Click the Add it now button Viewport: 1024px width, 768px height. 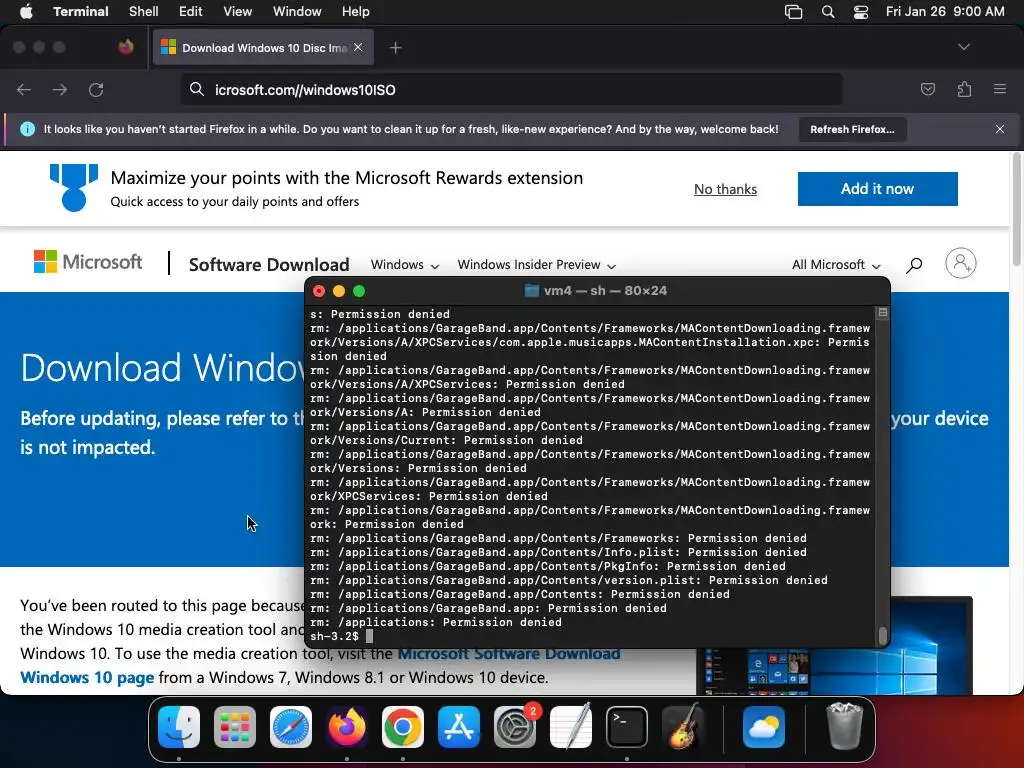(x=877, y=189)
